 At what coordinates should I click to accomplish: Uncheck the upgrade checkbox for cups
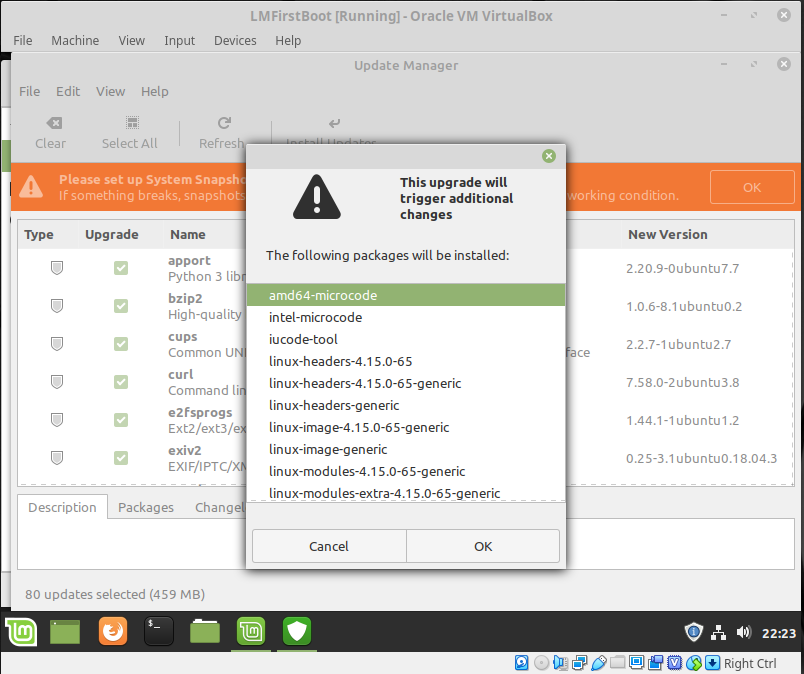(x=121, y=344)
